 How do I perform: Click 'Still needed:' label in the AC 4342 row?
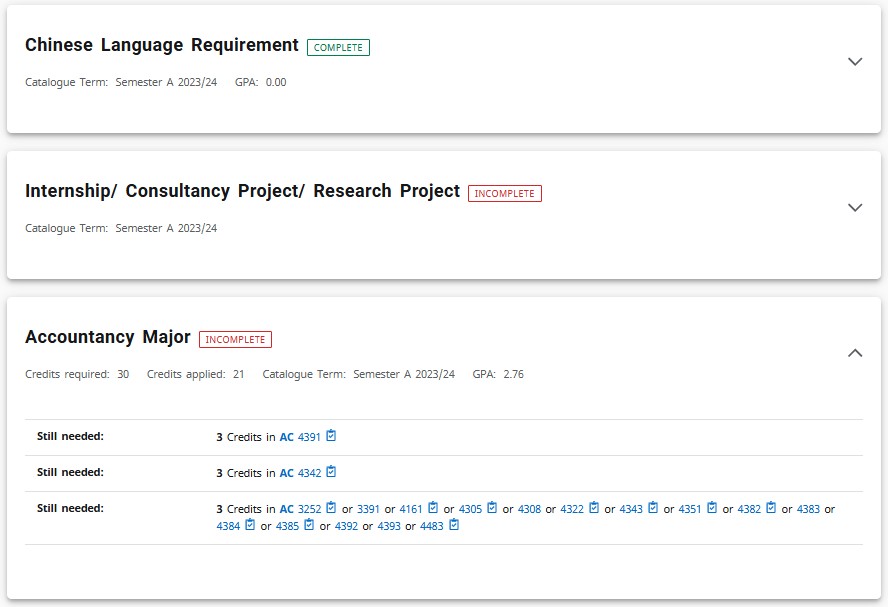point(70,472)
